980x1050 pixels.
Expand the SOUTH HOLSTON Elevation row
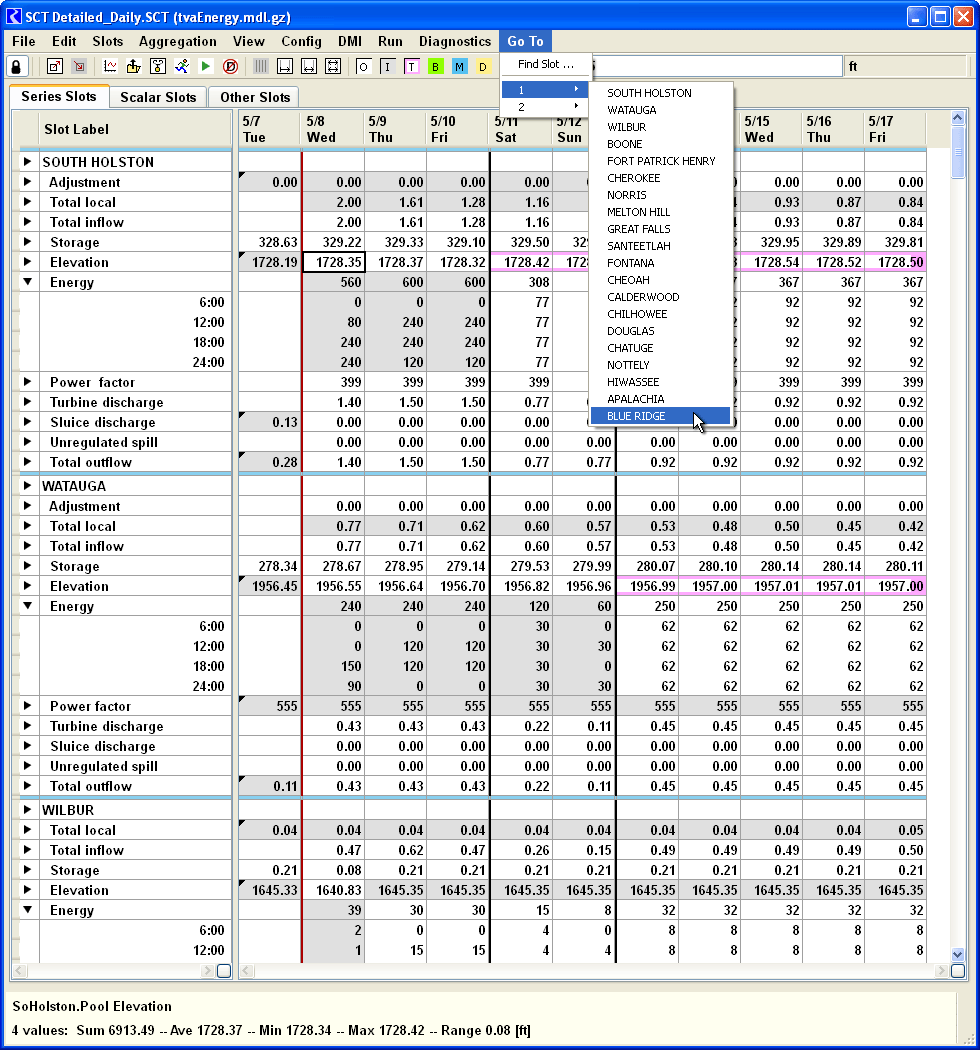(27, 262)
